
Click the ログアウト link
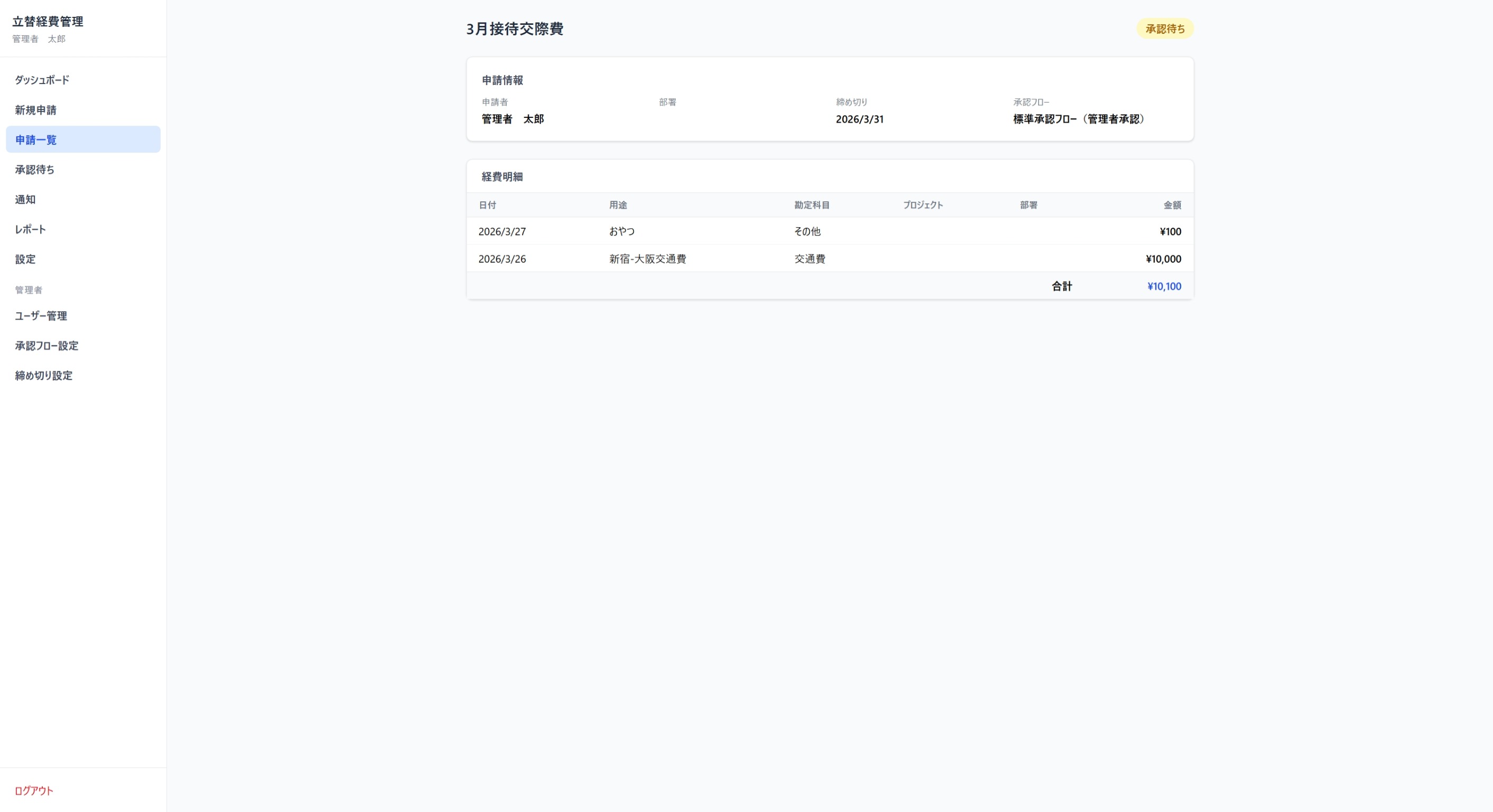[x=34, y=790]
